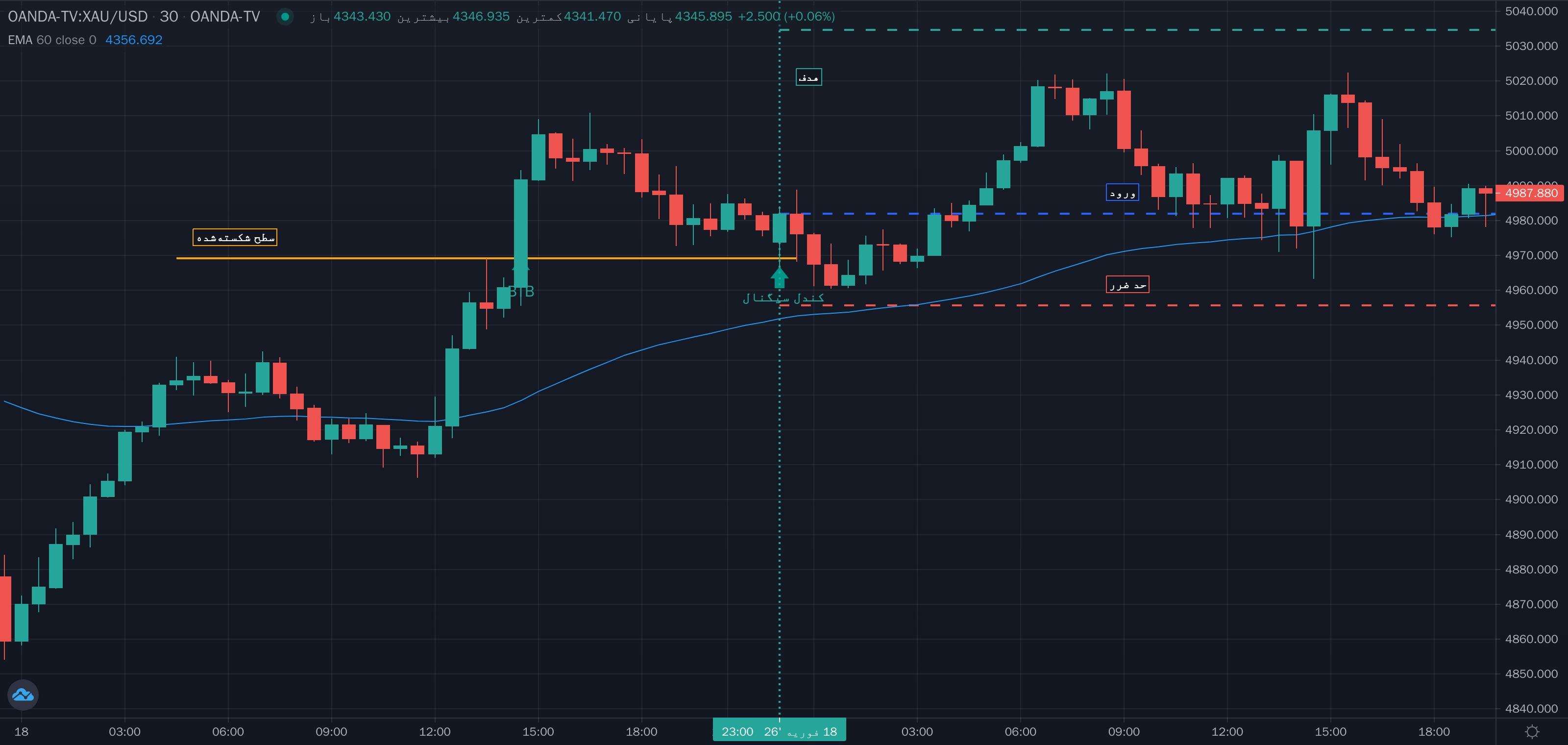Click the EMA value 4356.692
1568x745 pixels.
[134, 40]
